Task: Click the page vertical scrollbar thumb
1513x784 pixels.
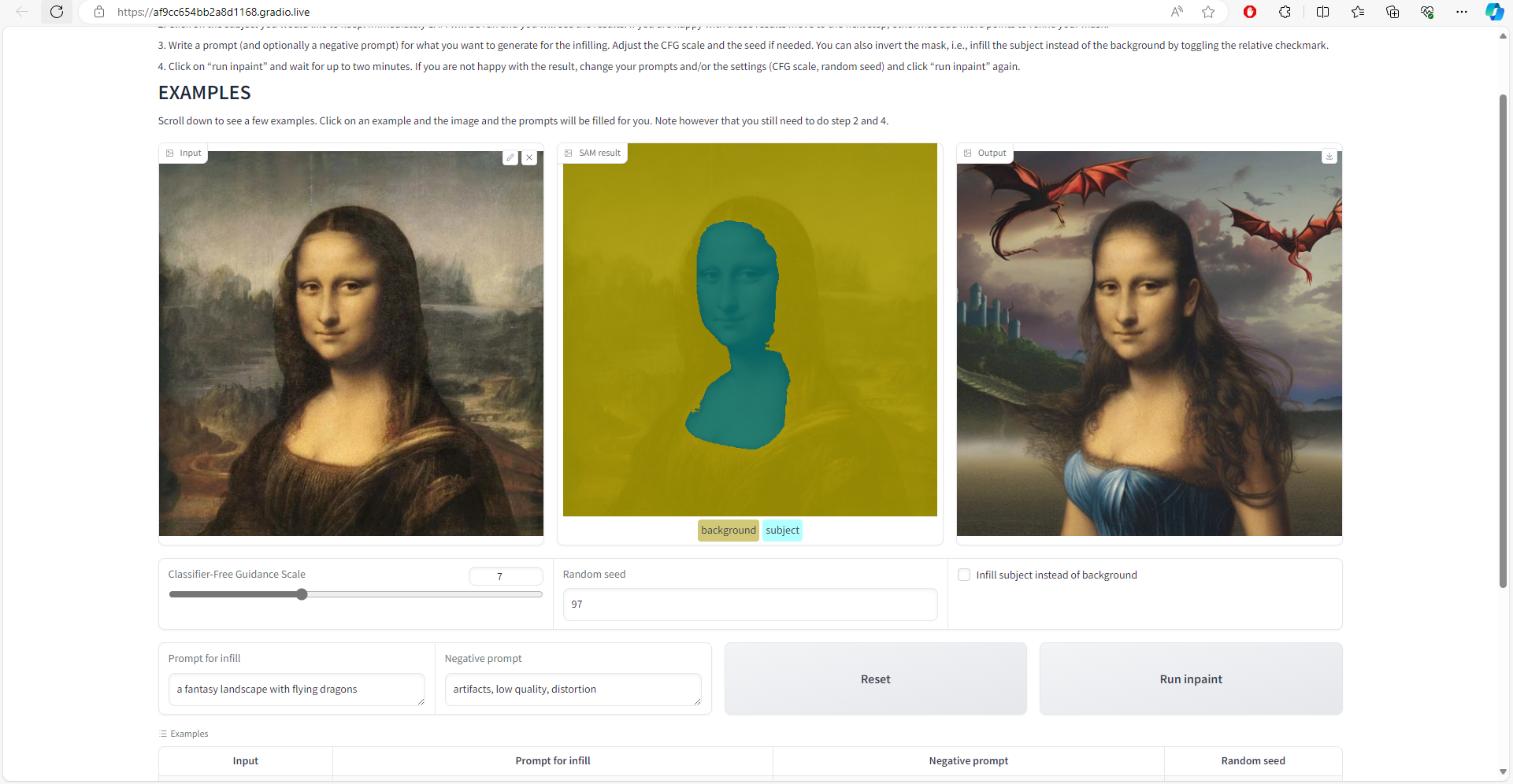Action: pos(1503,340)
